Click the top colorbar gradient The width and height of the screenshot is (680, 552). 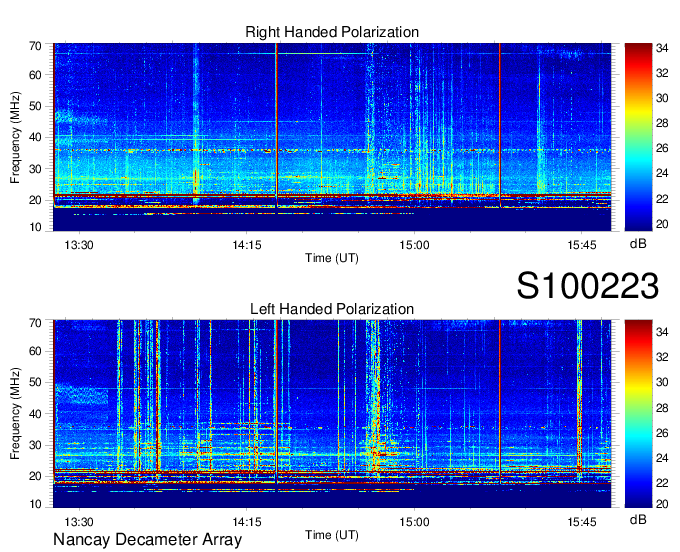pos(638,137)
